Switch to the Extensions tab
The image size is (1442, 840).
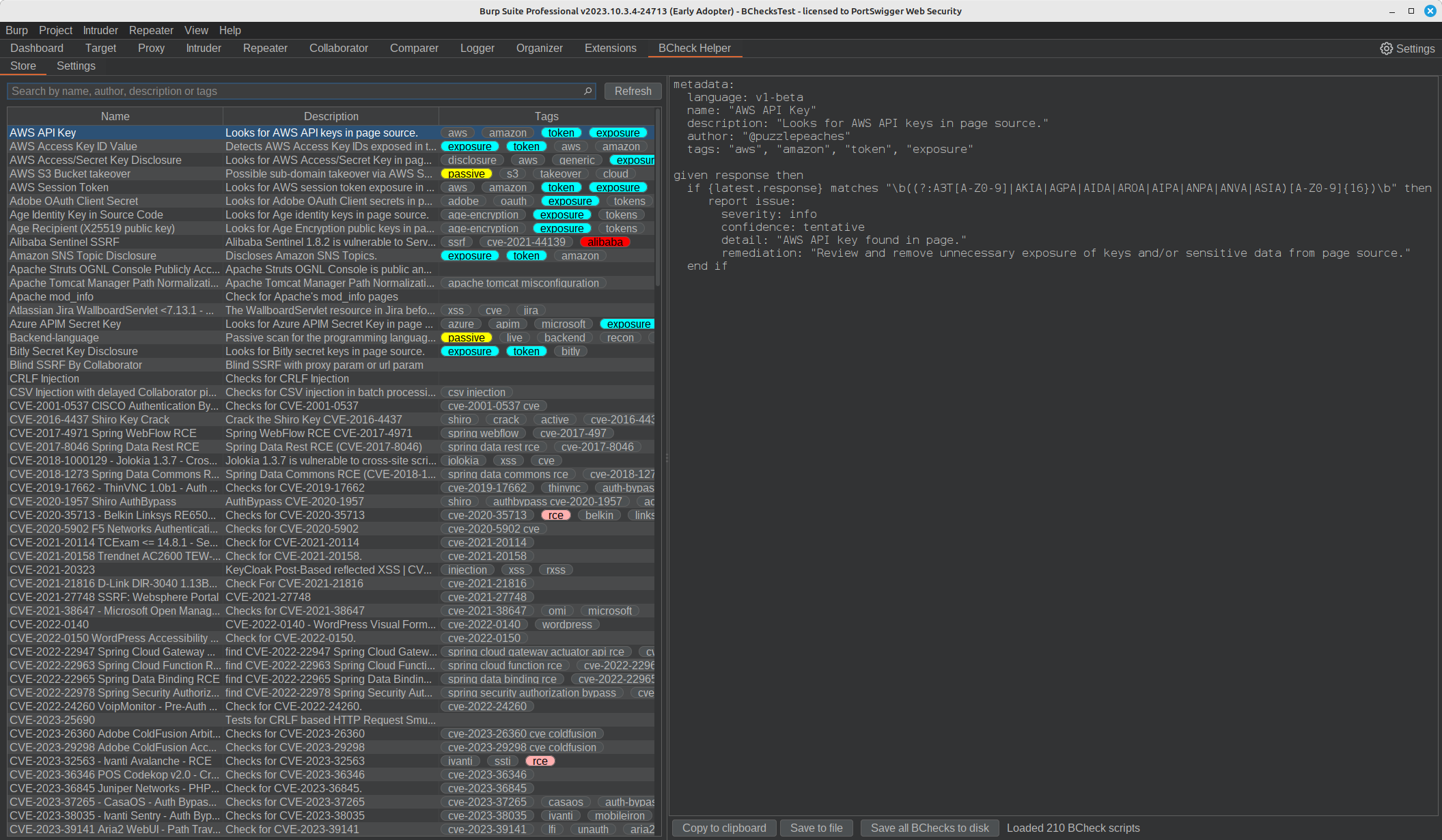[611, 48]
